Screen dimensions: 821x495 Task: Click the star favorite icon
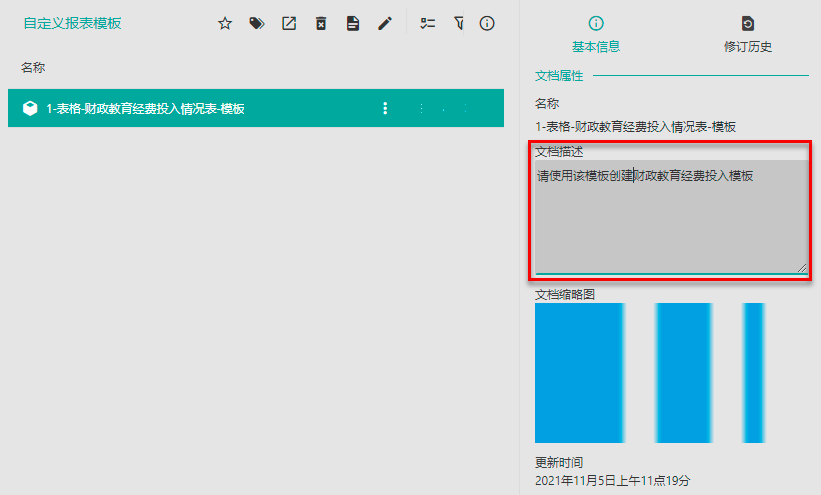[x=225, y=24]
